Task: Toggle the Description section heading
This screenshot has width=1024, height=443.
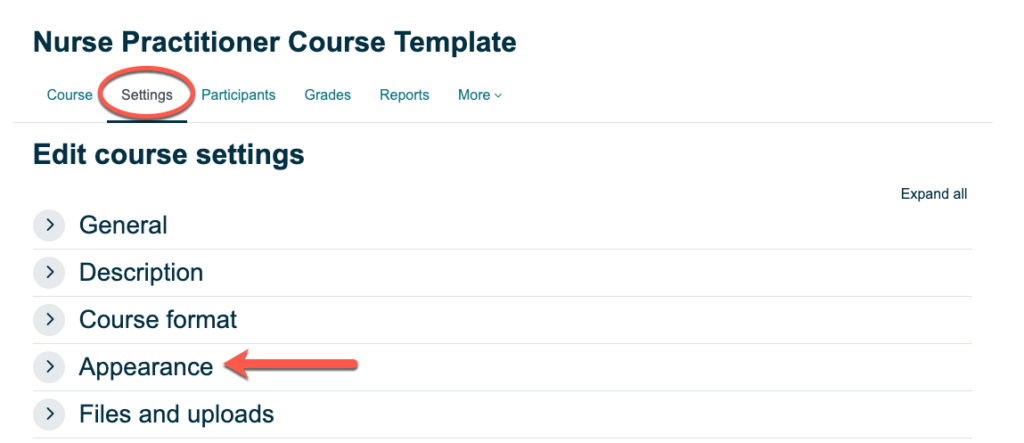Action: 141,272
